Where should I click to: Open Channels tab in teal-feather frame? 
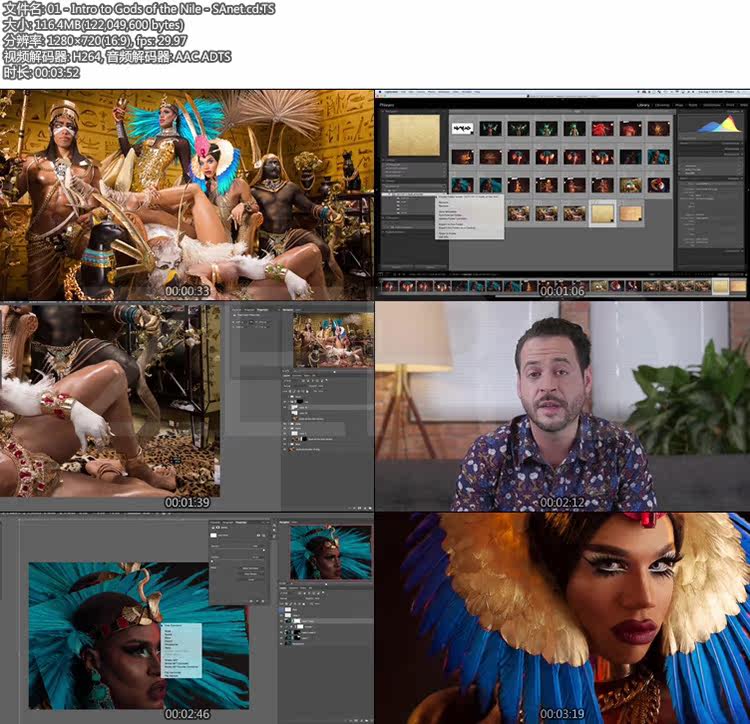coord(293,588)
